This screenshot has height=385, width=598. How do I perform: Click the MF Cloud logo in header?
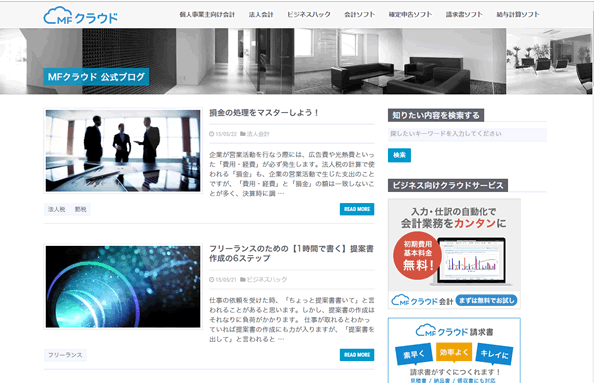[x=80, y=16]
